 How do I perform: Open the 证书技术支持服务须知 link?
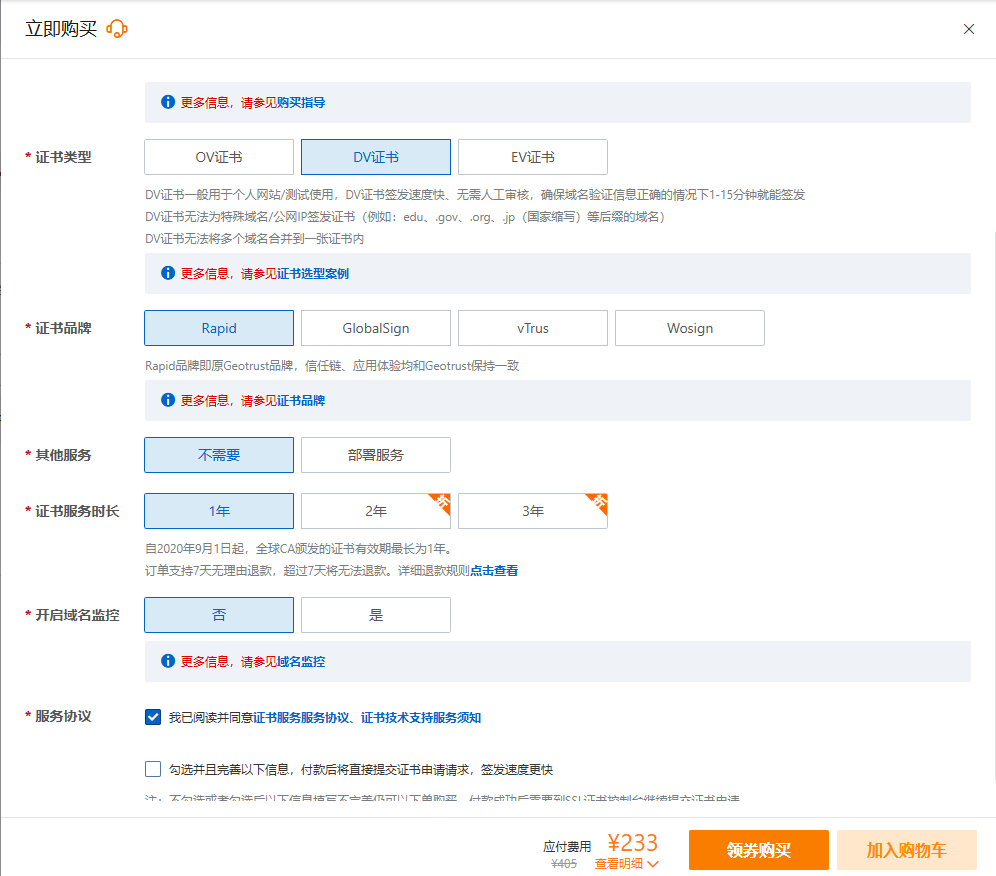point(421,718)
